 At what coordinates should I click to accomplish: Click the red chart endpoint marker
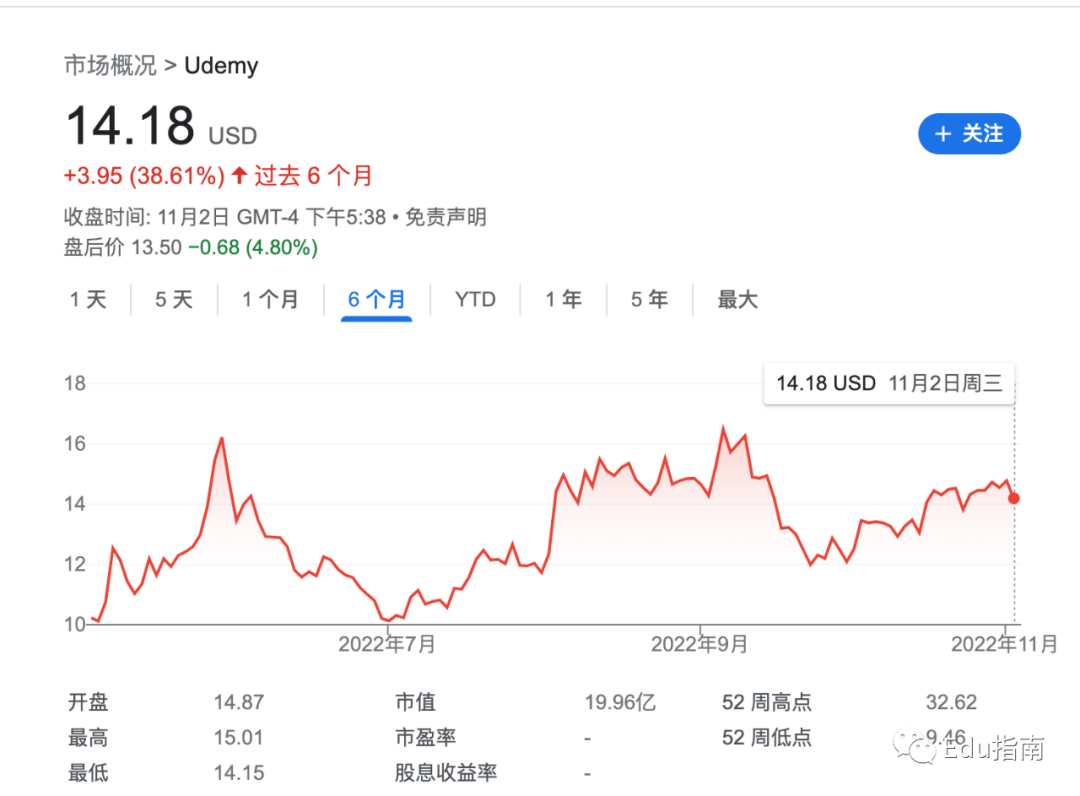(1013, 498)
